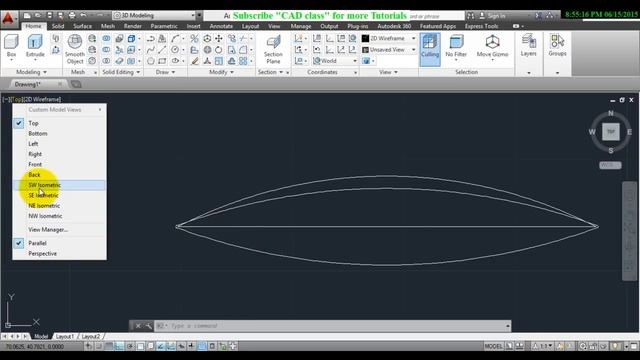
Task: Open the Unsaved View dropdown
Action: pos(389,50)
